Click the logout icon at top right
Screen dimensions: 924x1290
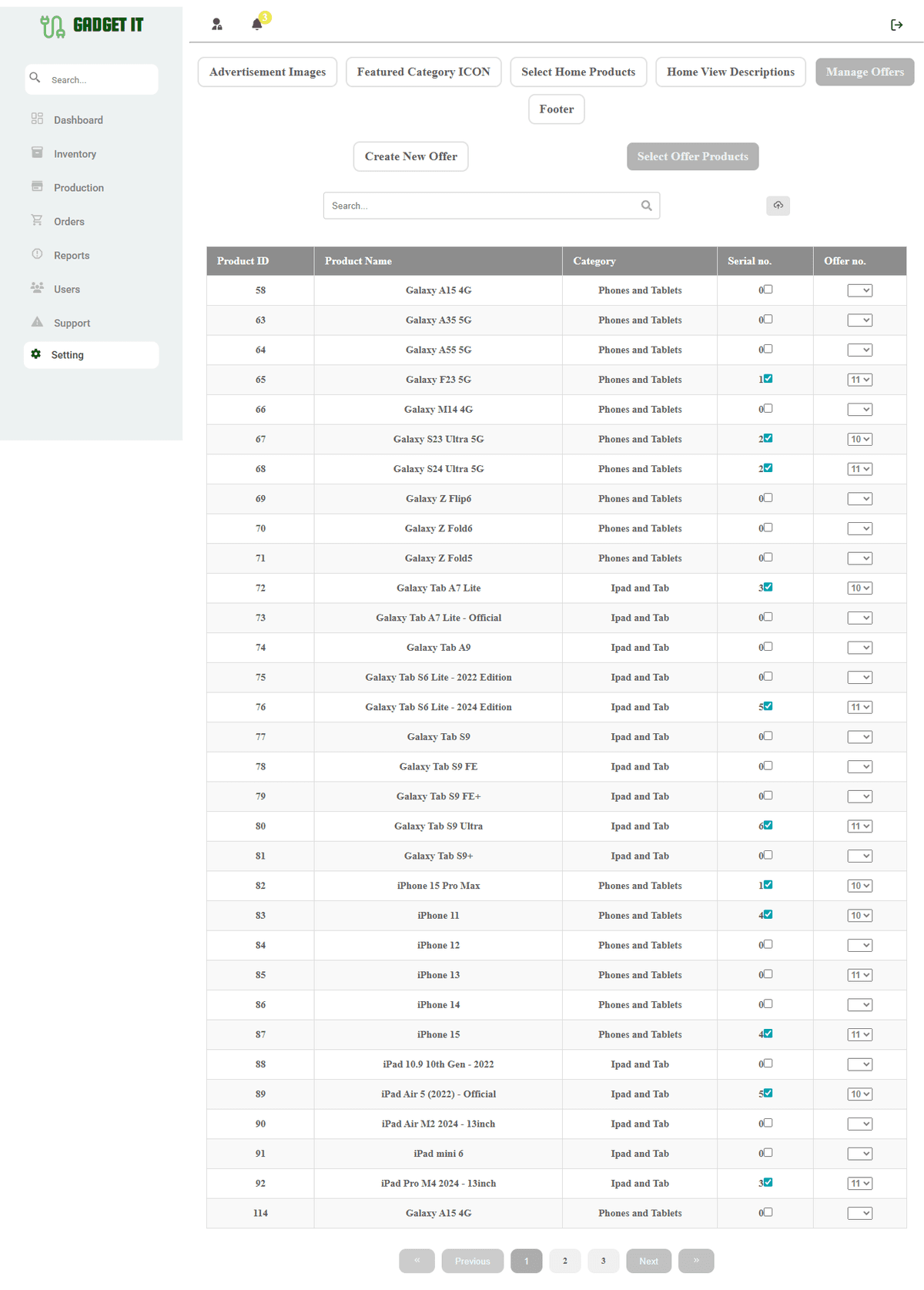(x=896, y=25)
